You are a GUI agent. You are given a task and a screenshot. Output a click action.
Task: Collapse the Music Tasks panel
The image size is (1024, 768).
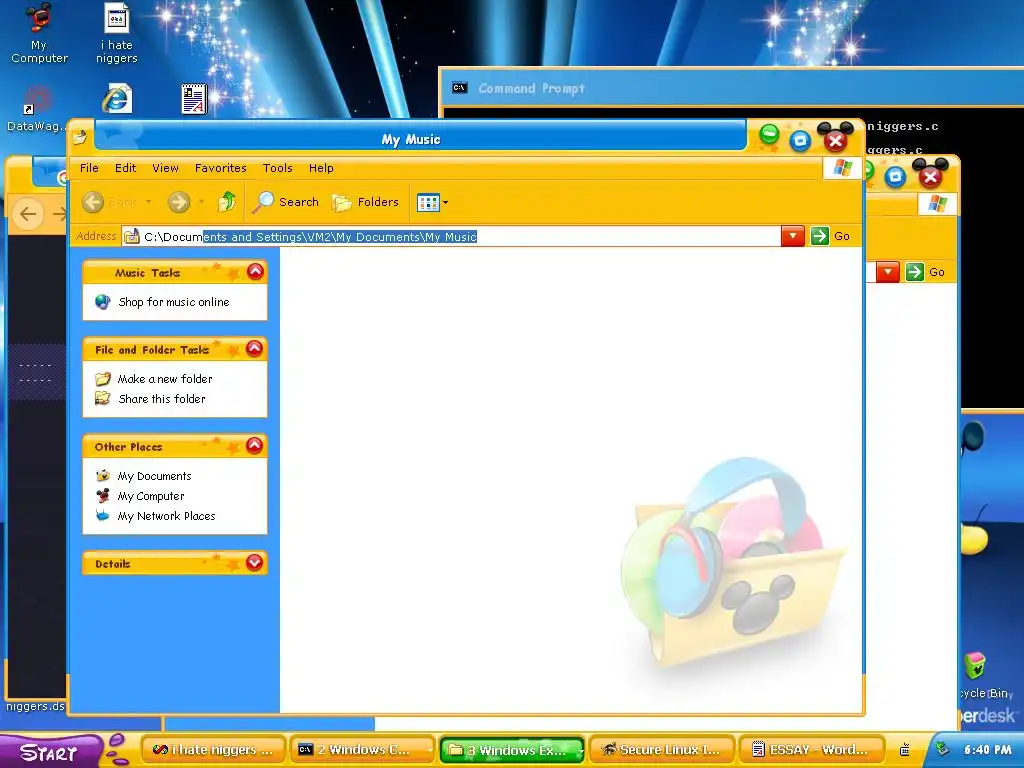pyautogui.click(x=255, y=271)
